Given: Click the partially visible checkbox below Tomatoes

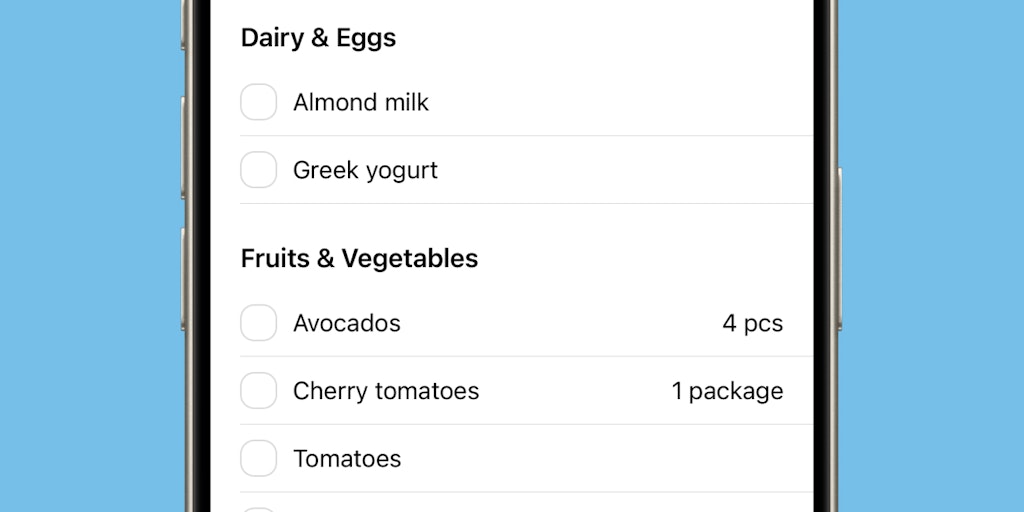Looking at the screenshot, I should click(259, 509).
